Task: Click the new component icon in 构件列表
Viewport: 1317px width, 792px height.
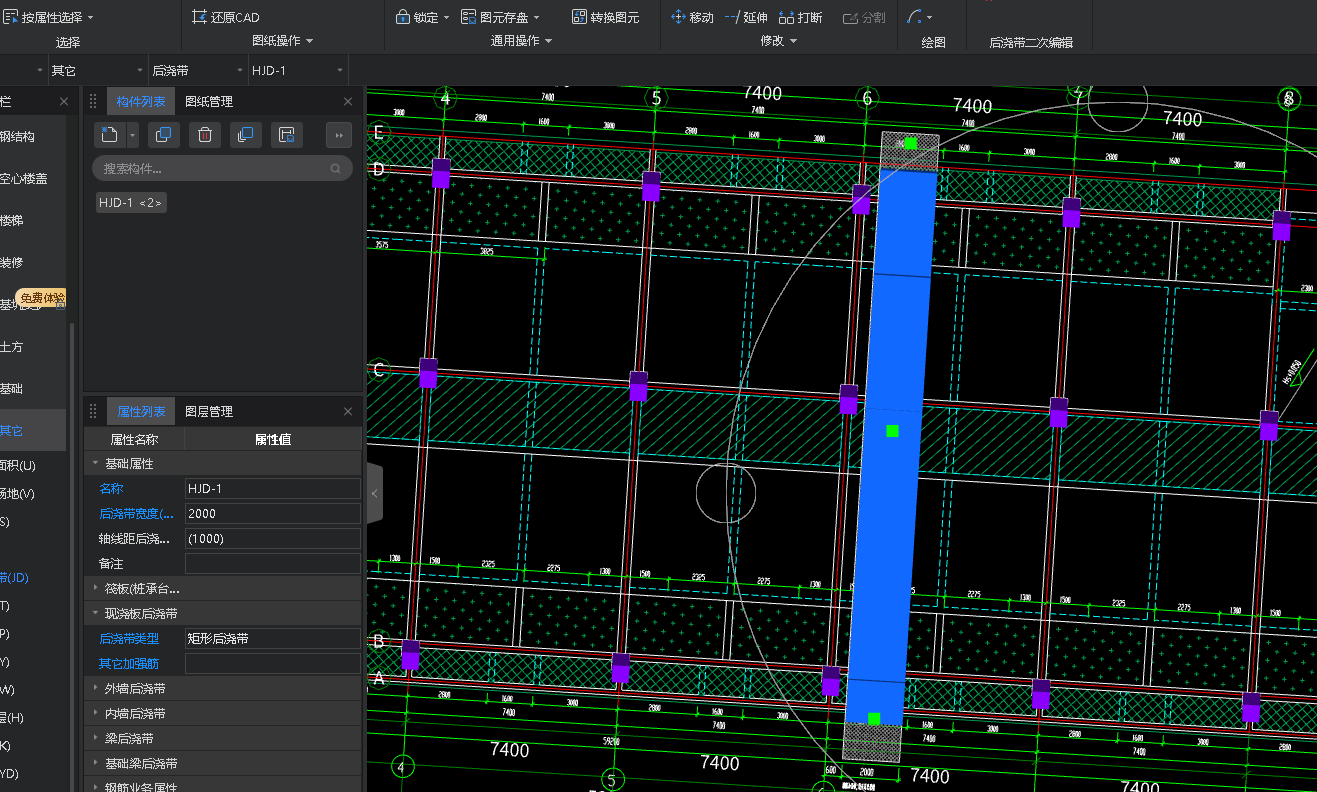Action: click(110, 135)
